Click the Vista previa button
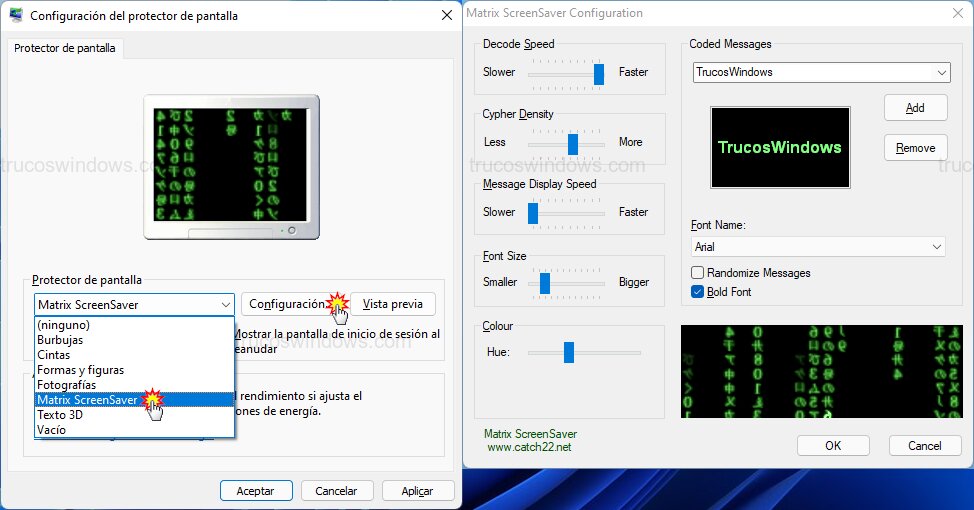 [x=392, y=304]
